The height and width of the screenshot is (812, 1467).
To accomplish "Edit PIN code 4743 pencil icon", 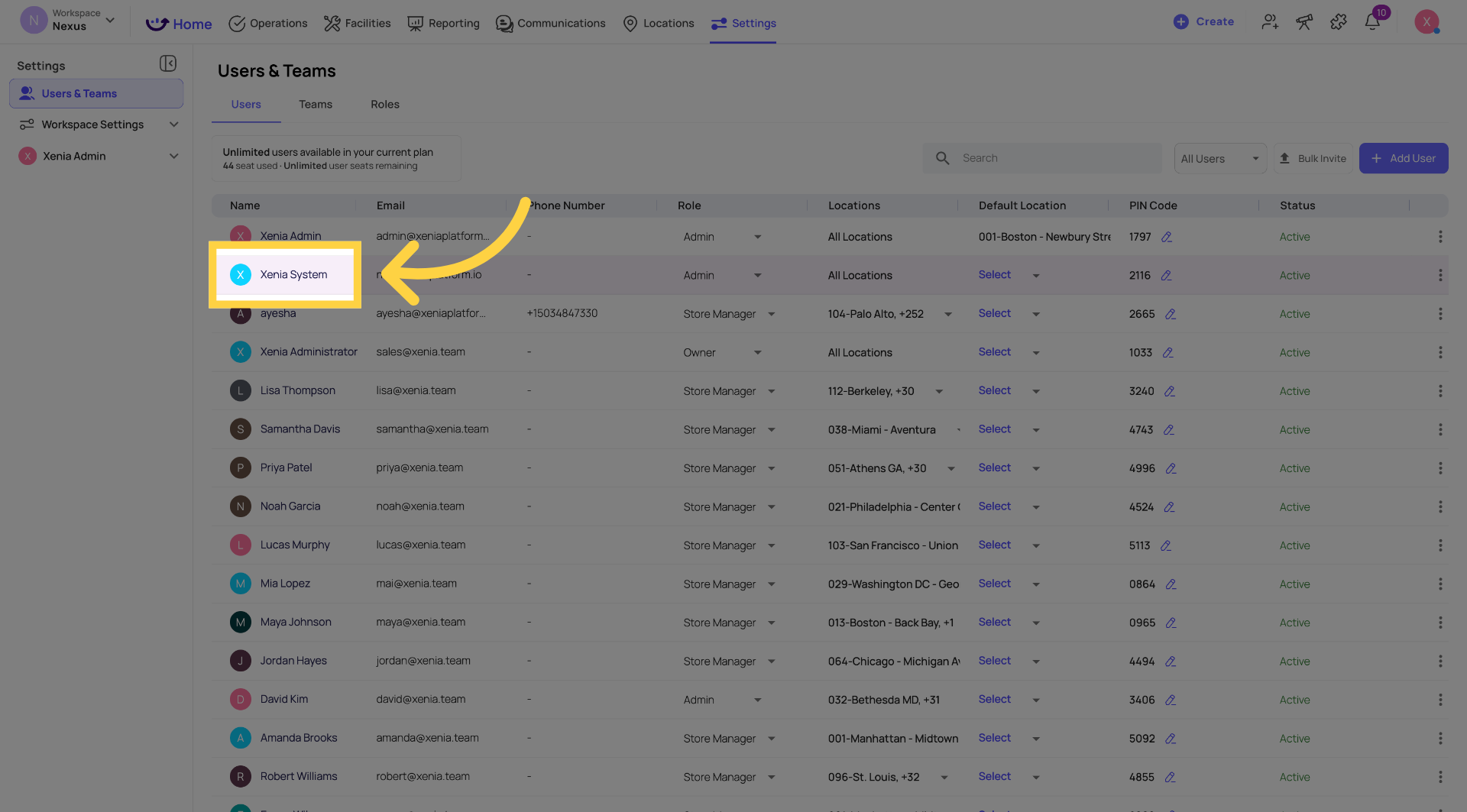I will coord(1169,430).
